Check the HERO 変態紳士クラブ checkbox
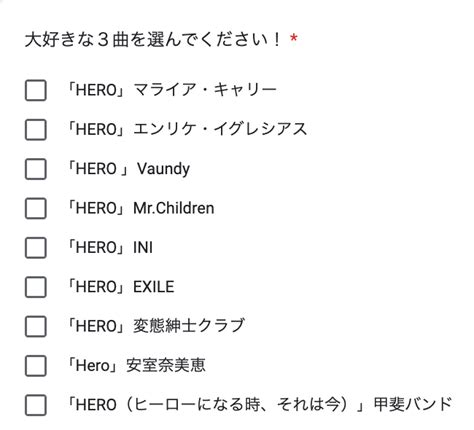 pyautogui.click(x=36, y=326)
